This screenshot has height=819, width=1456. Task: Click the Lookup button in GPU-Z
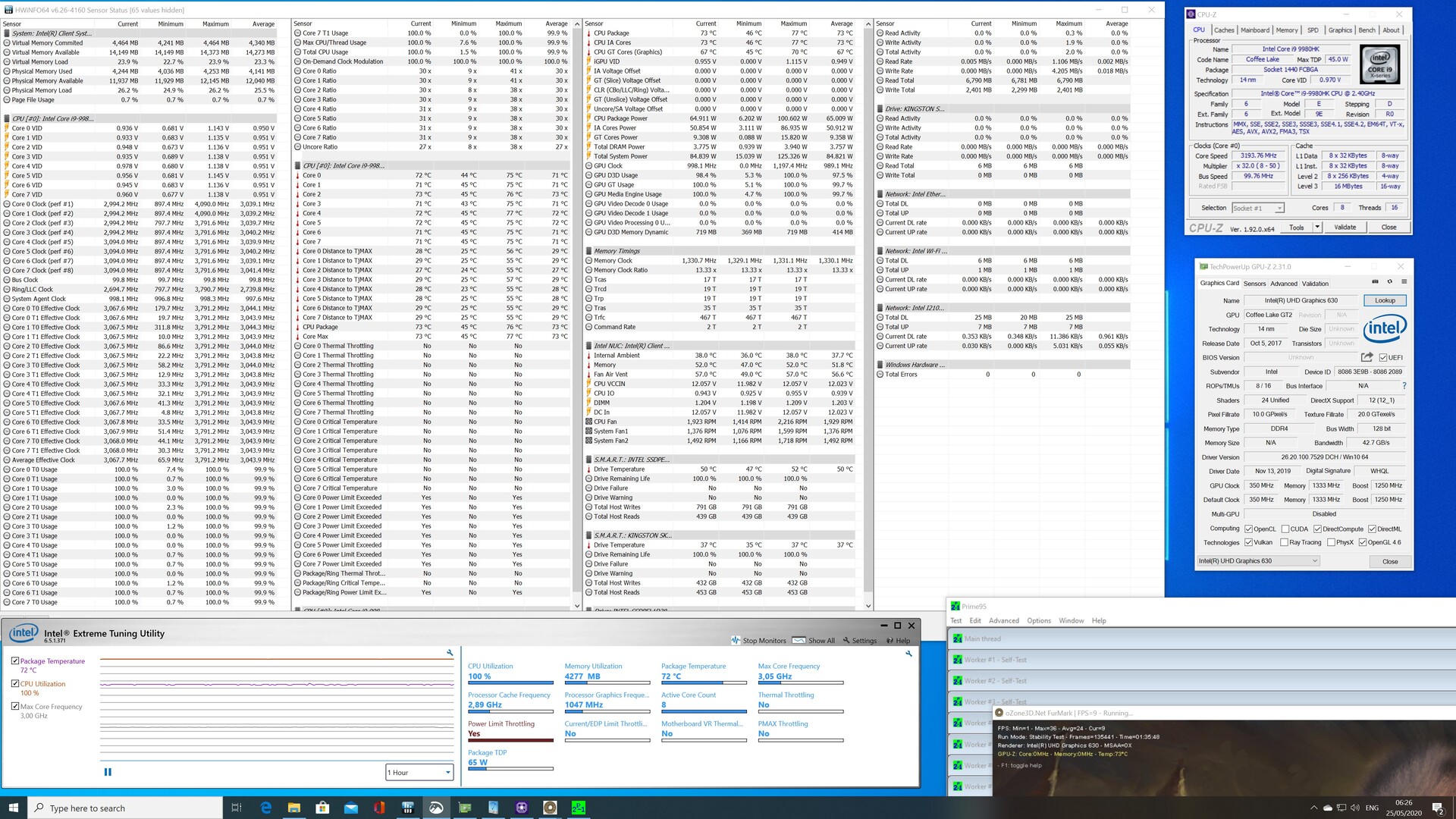(x=1385, y=300)
